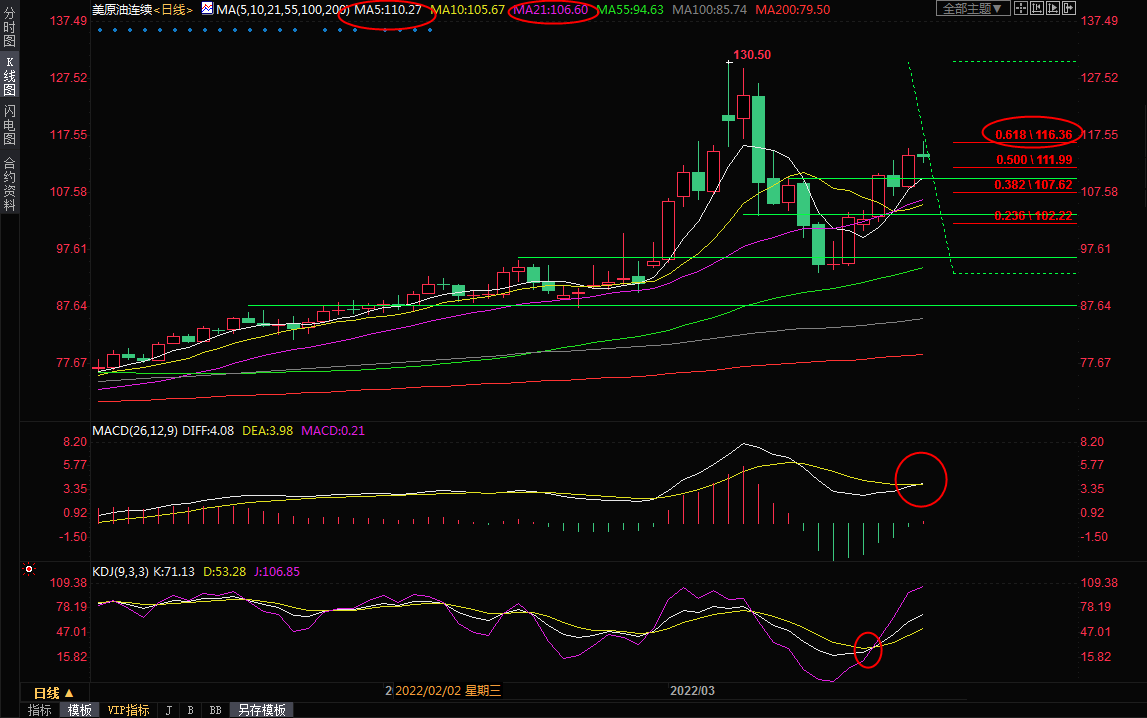Switch to the 闪电图 side tab
This screenshot has height=718, width=1147.
click(9, 124)
